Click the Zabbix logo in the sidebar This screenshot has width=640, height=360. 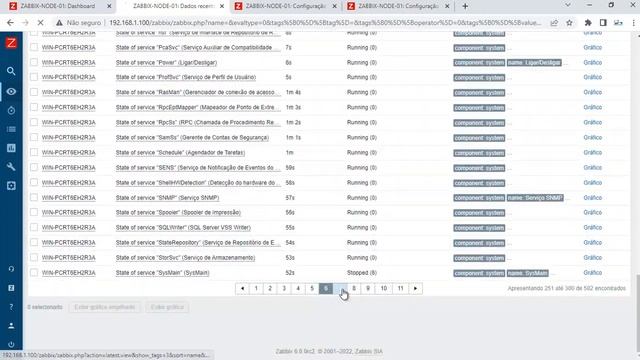(11, 43)
